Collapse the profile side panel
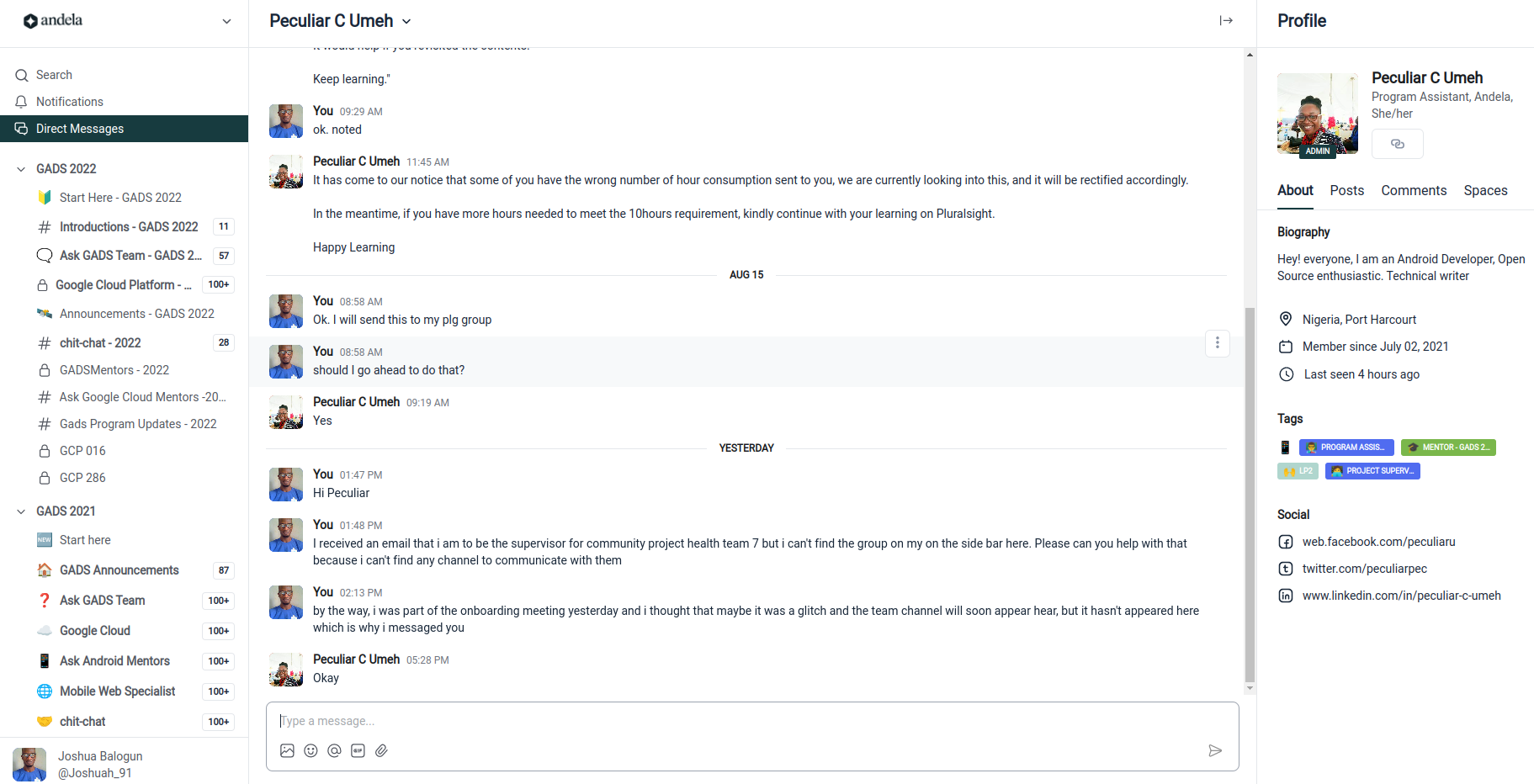The height and width of the screenshot is (784, 1534). click(1226, 20)
